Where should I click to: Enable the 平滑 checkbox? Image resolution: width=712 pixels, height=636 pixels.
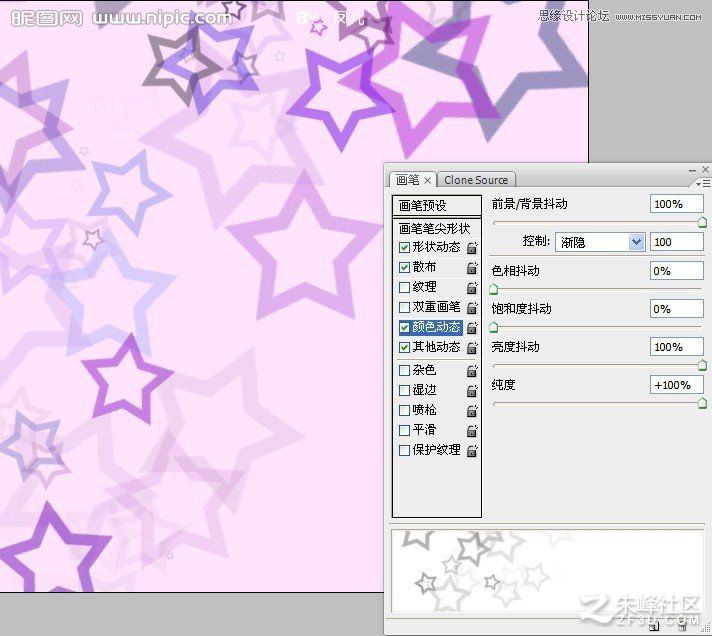[x=404, y=430]
